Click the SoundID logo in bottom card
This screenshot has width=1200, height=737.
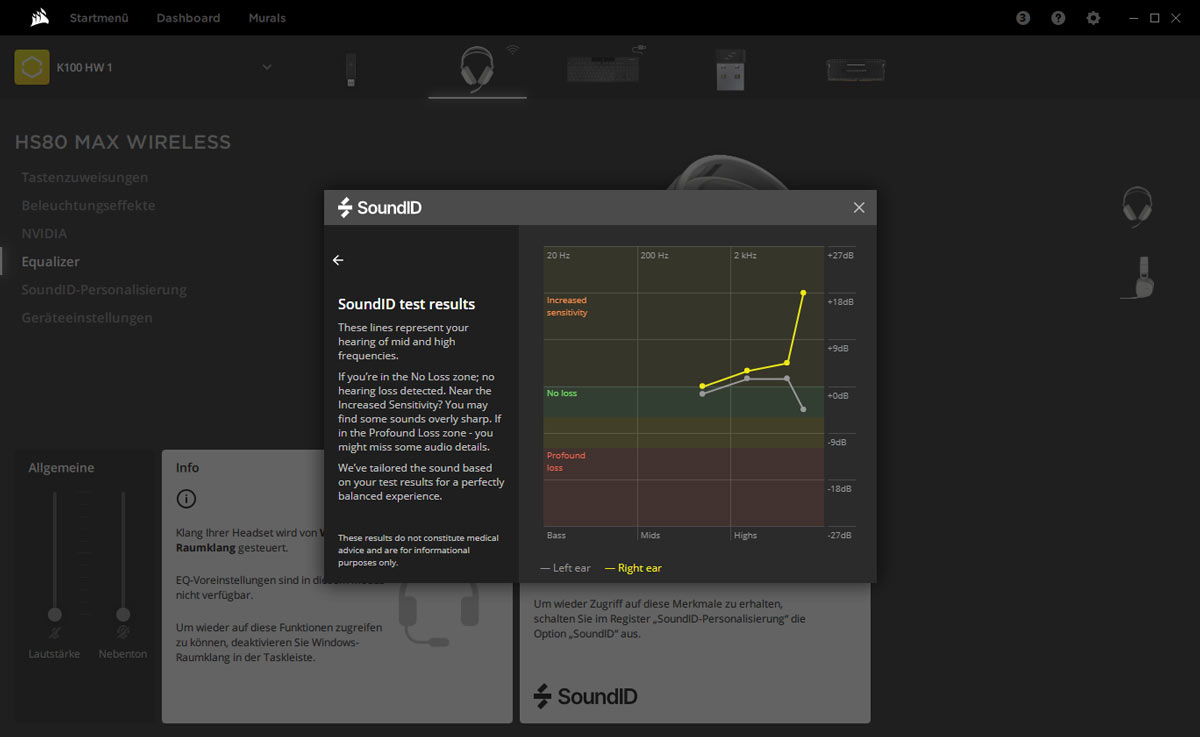[x=585, y=696]
